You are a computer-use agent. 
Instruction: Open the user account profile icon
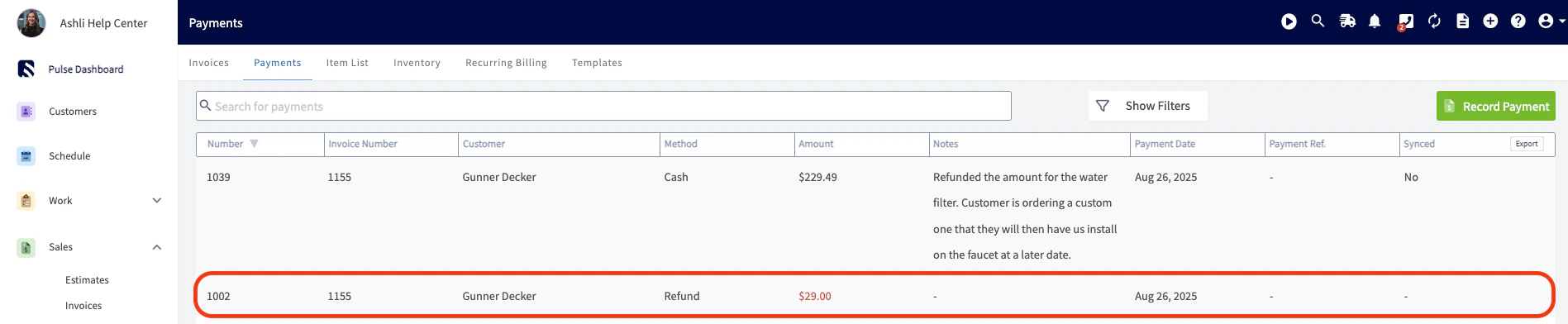tap(1545, 21)
